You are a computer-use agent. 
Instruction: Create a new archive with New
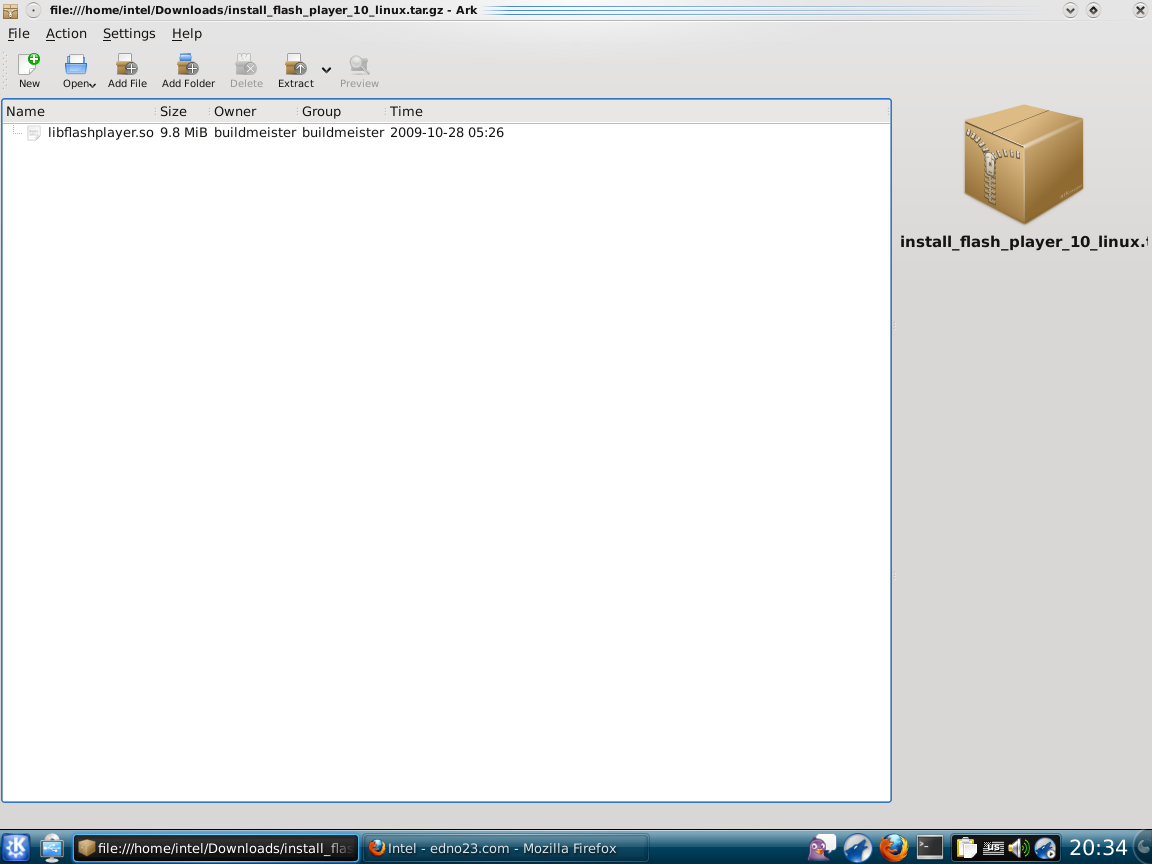pos(29,71)
